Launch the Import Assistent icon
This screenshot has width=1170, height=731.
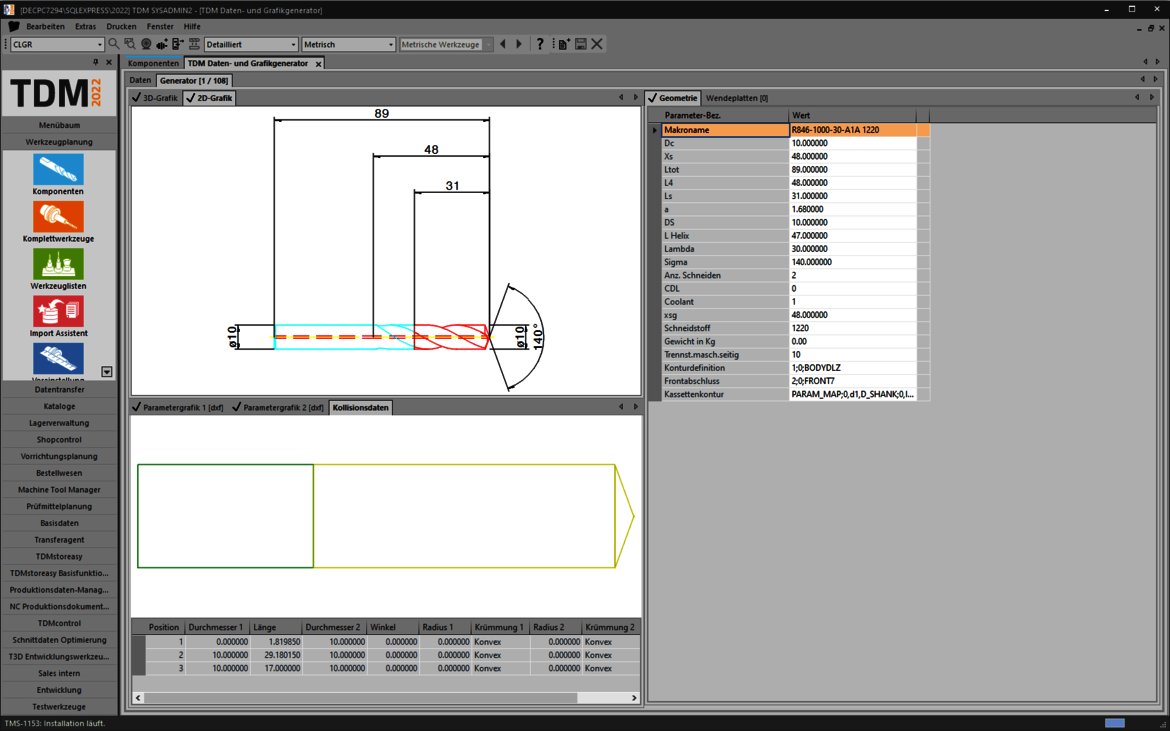point(58,312)
